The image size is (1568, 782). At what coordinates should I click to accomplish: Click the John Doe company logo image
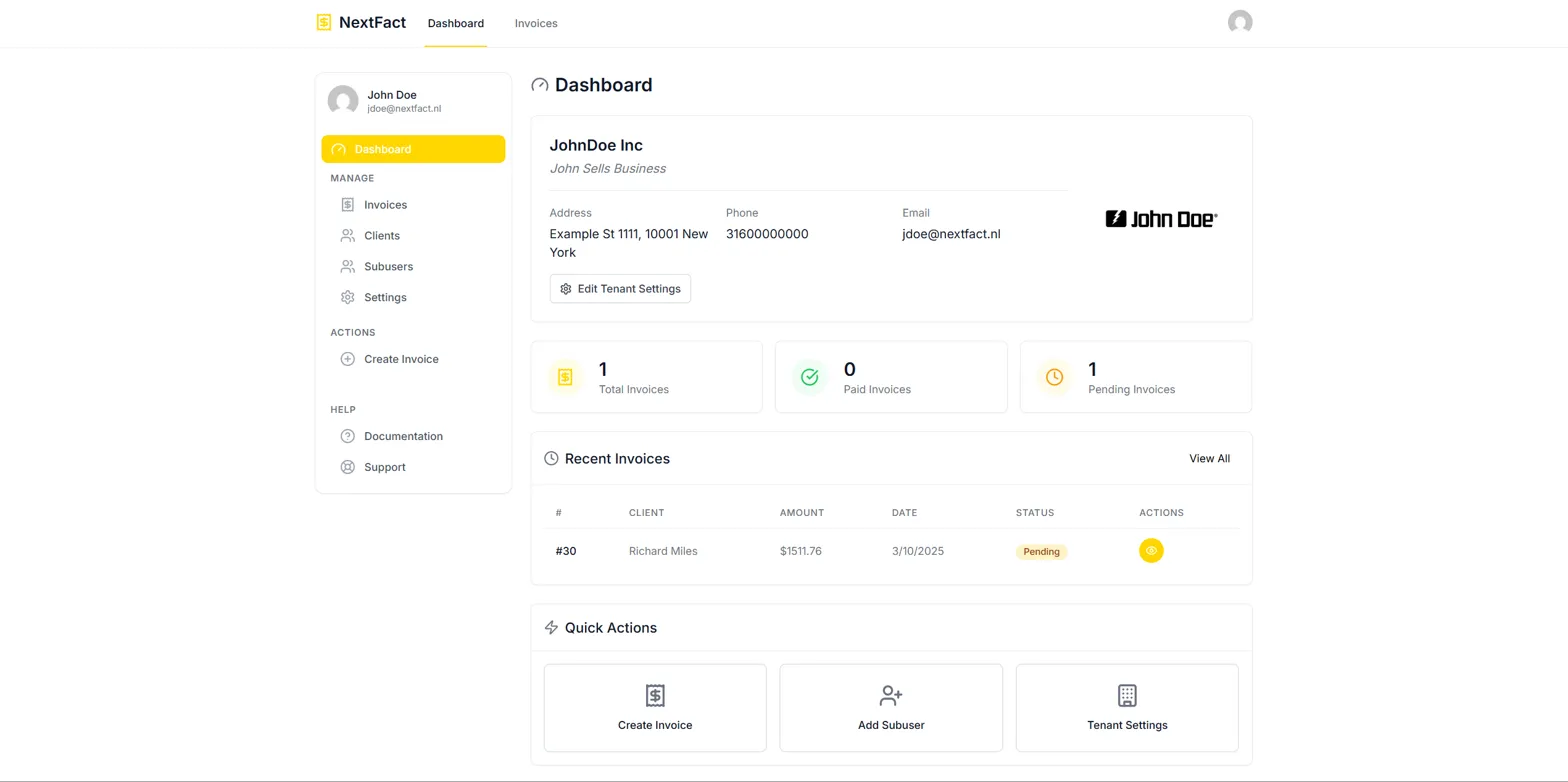[x=1161, y=219]
